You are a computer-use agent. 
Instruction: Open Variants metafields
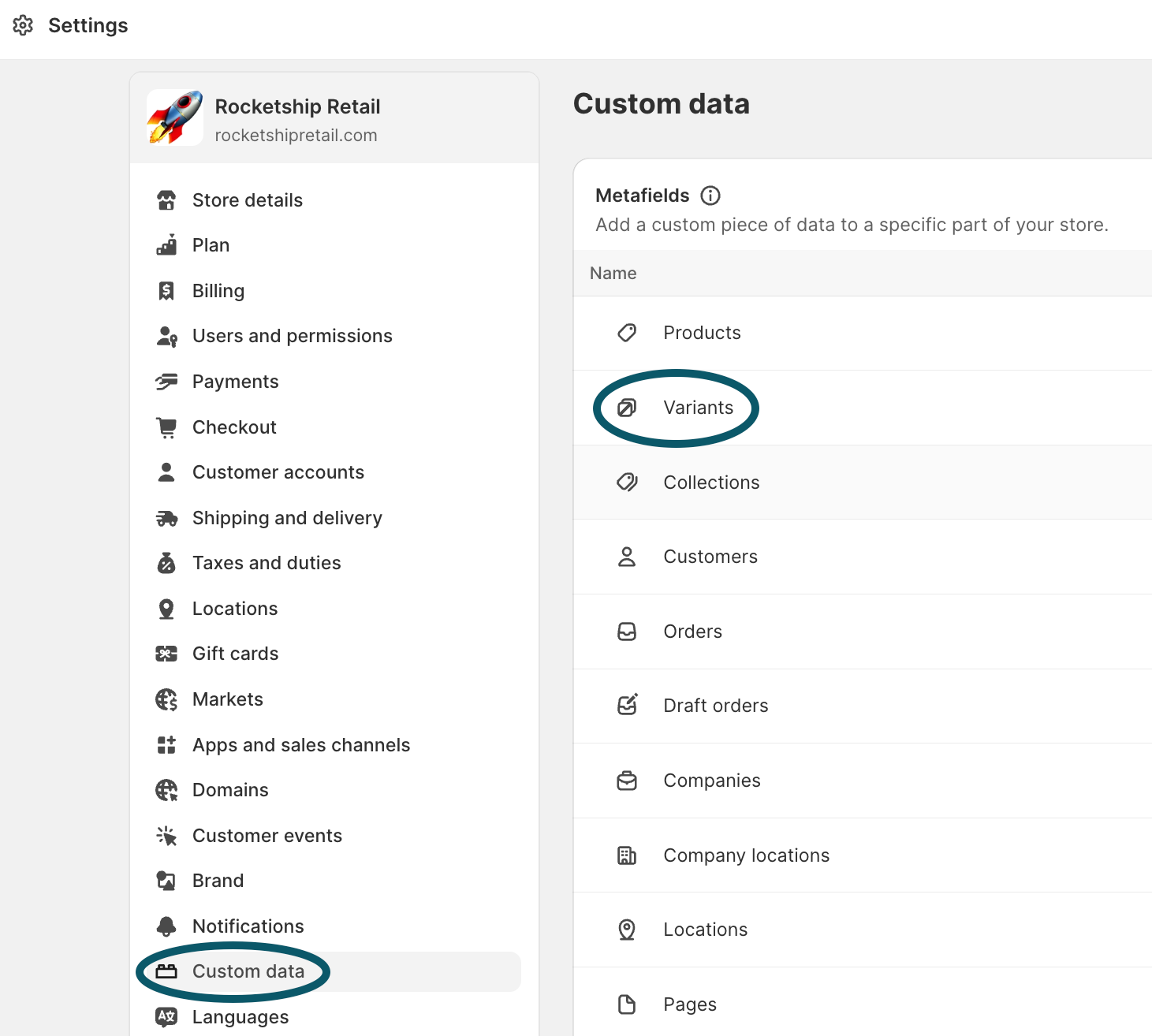click(698, 408)
